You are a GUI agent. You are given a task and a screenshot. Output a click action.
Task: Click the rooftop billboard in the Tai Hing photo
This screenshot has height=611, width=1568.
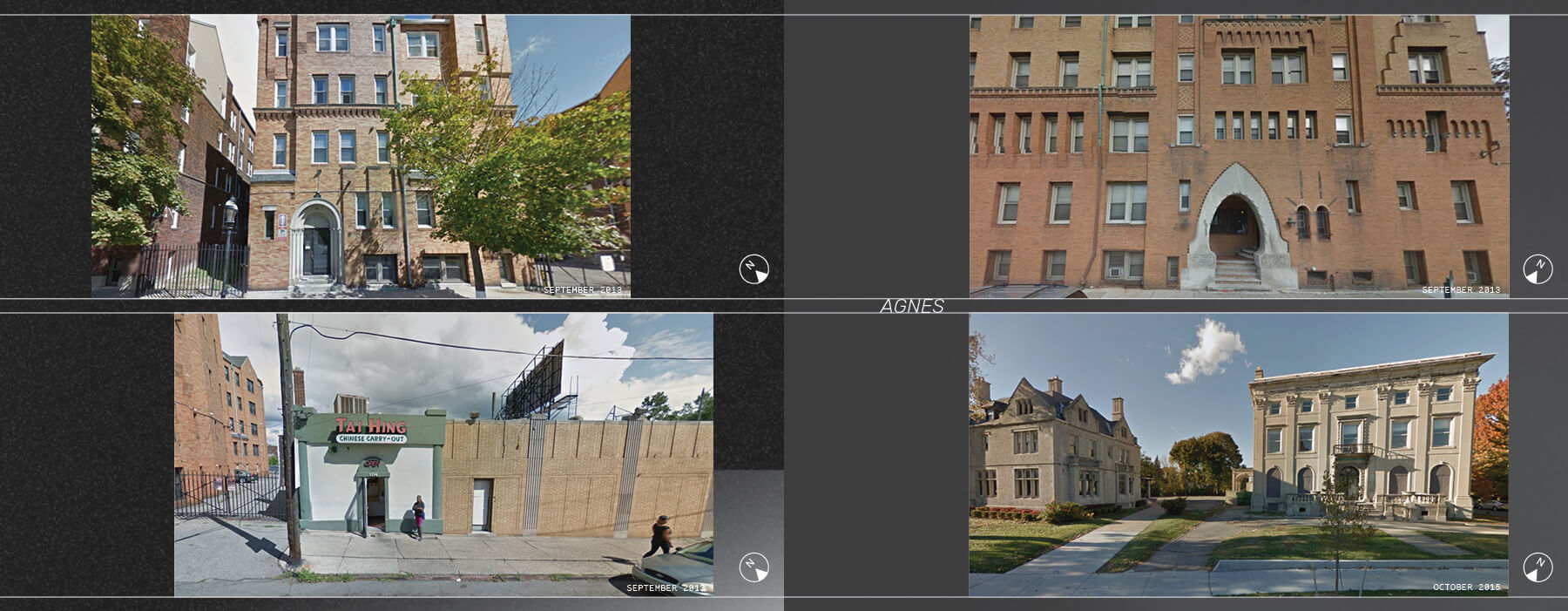531,378
